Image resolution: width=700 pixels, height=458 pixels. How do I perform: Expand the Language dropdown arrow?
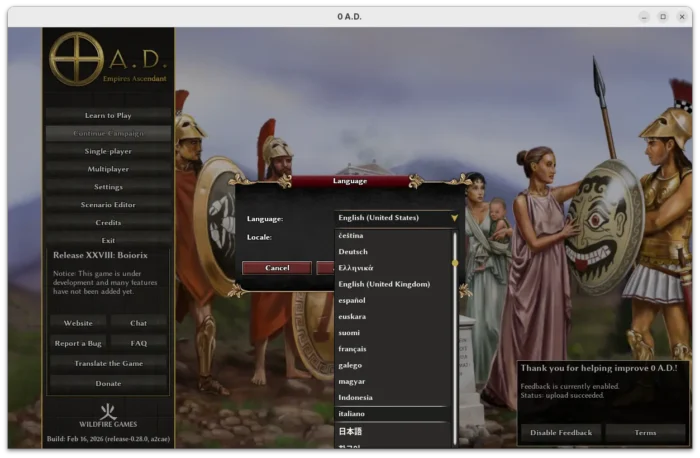pos(454,217)
